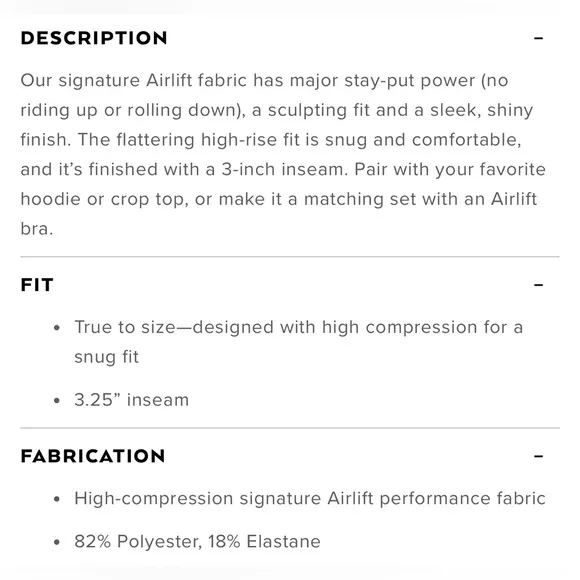Click 'hoodie or crop top' phrase
The width and height of the screenshot is (580, 580).
coord(102,199)
